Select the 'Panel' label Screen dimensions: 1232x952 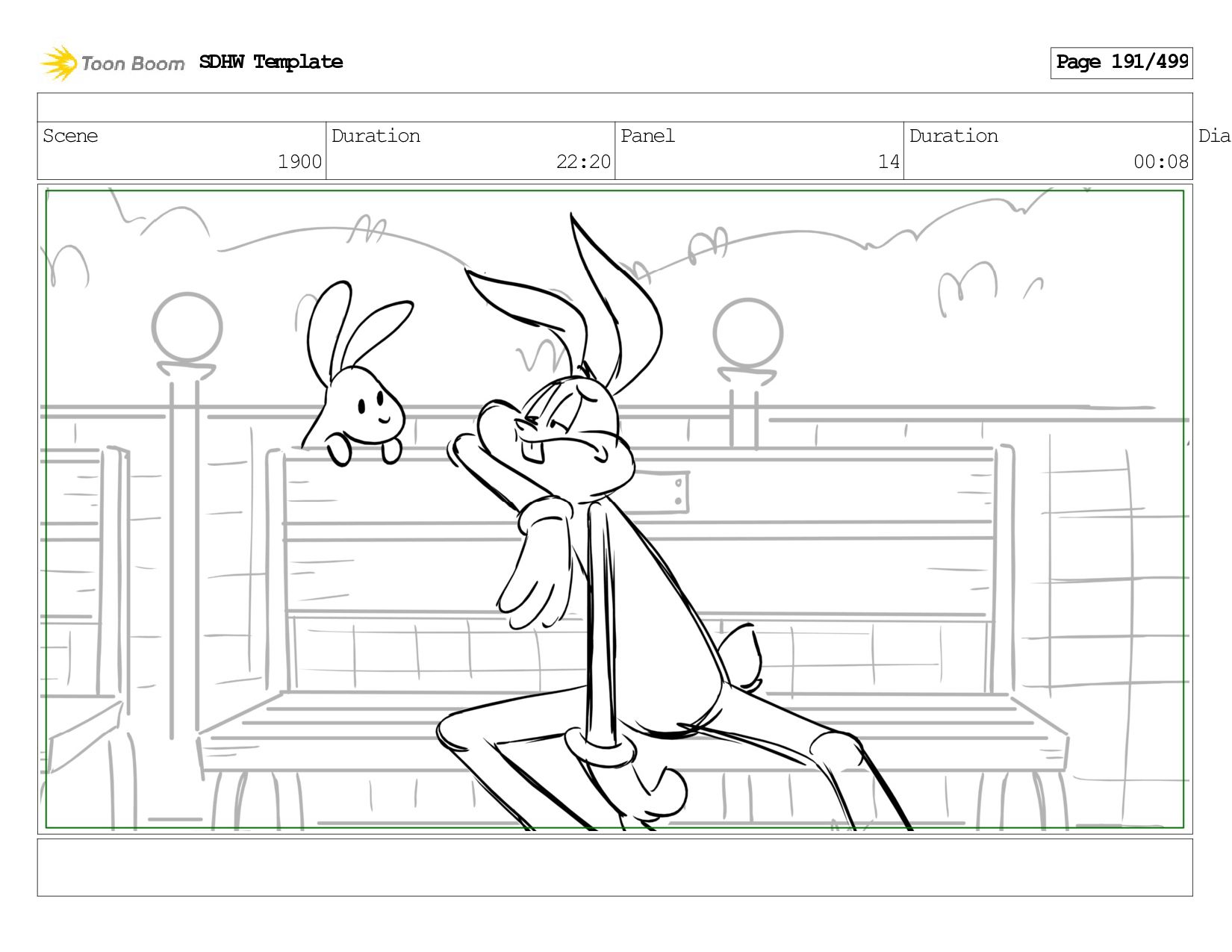[647, 136]
